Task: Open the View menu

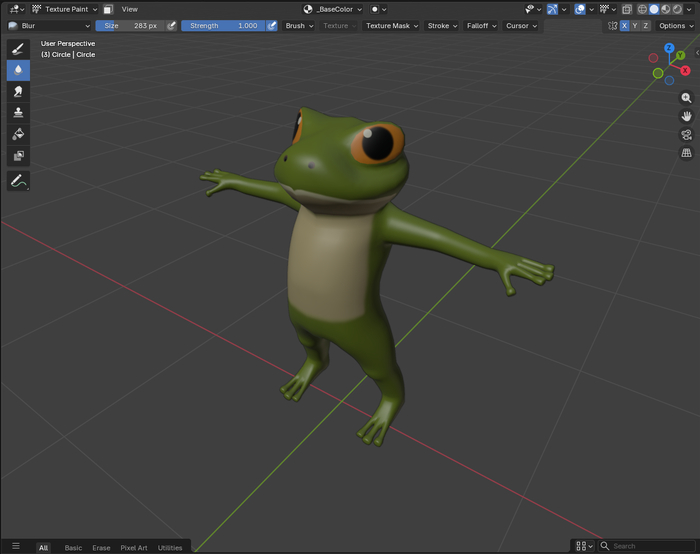Action: click(x=130, y=9)
